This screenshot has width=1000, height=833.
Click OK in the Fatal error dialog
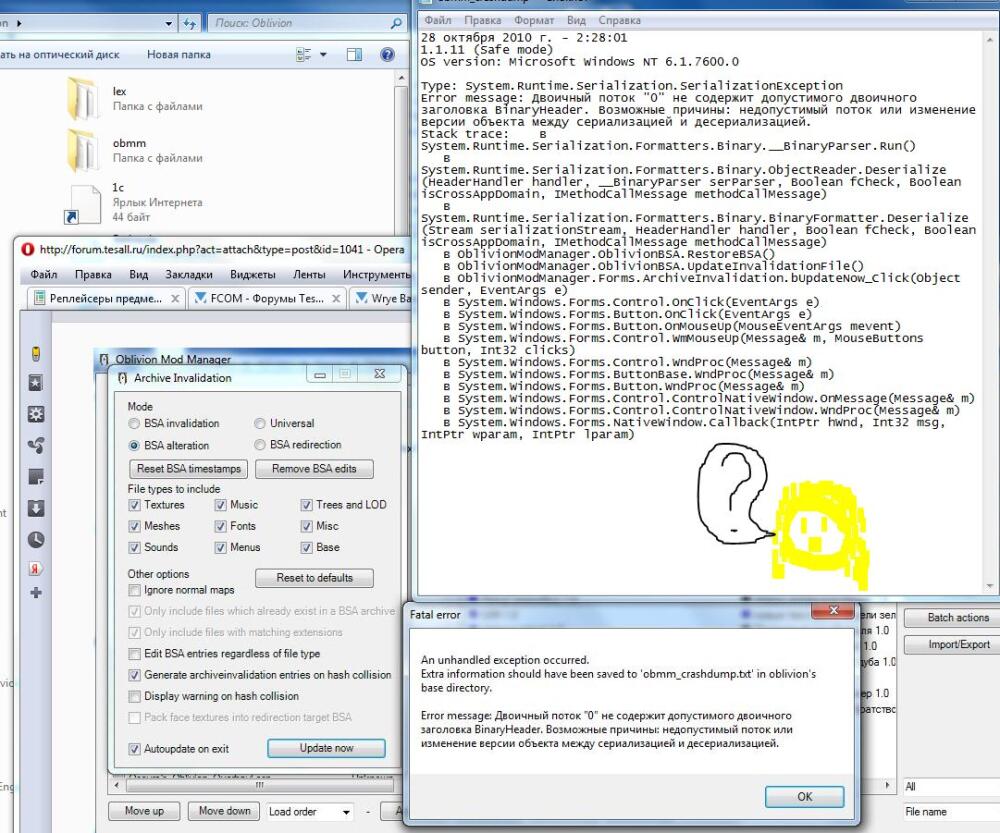[x=804, y=797]
